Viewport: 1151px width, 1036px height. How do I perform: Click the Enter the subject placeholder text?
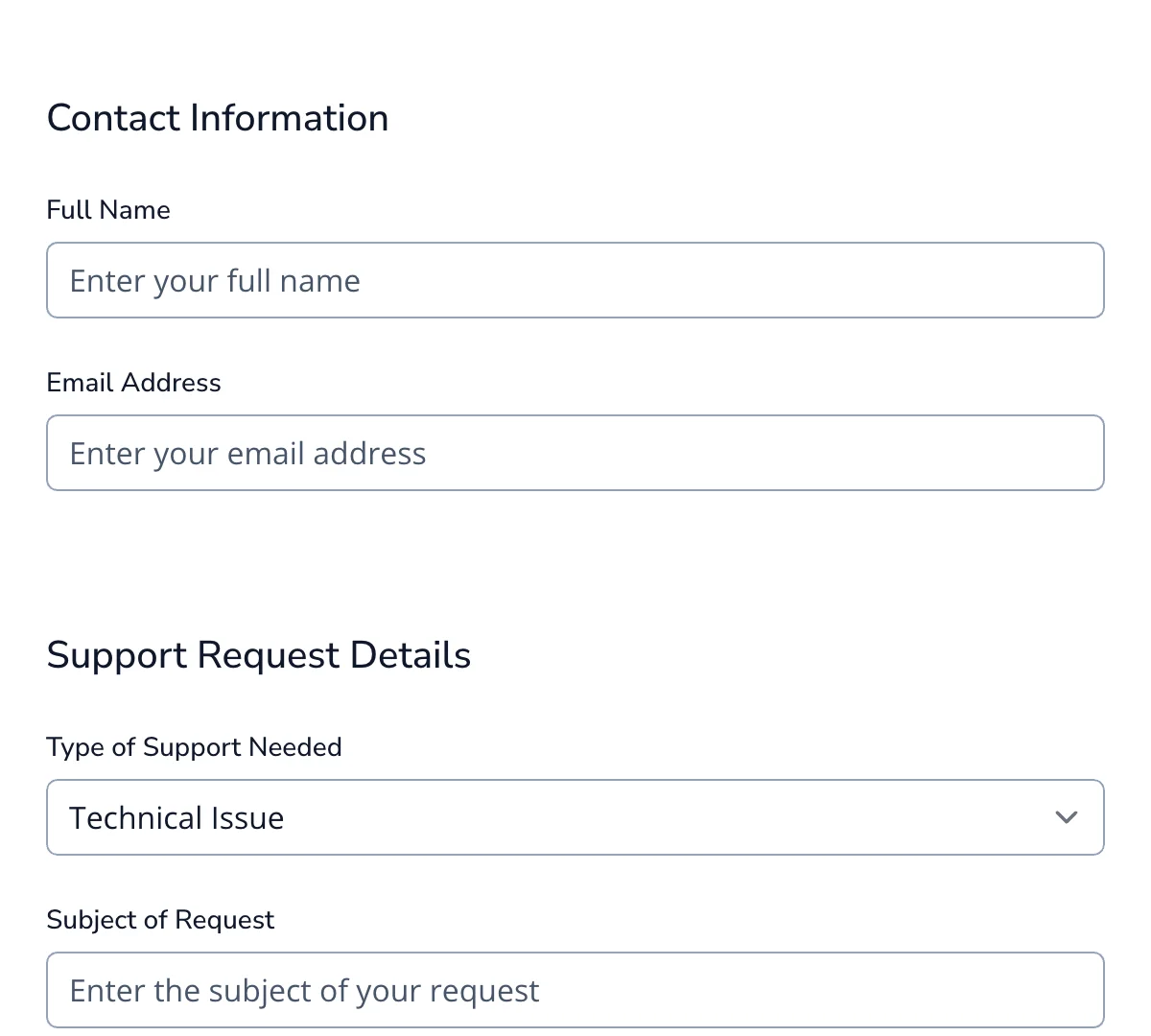303,989
